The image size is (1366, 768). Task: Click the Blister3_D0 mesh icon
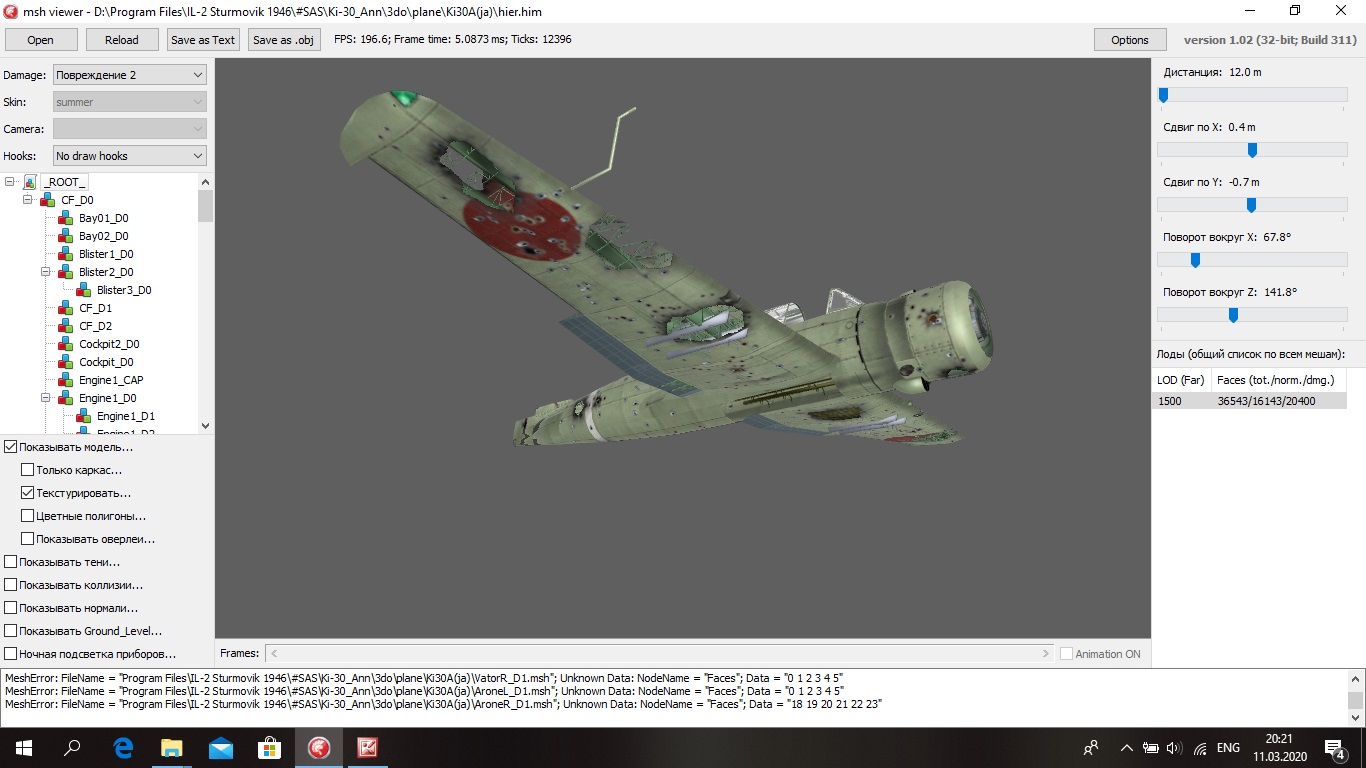coord(84,290)
